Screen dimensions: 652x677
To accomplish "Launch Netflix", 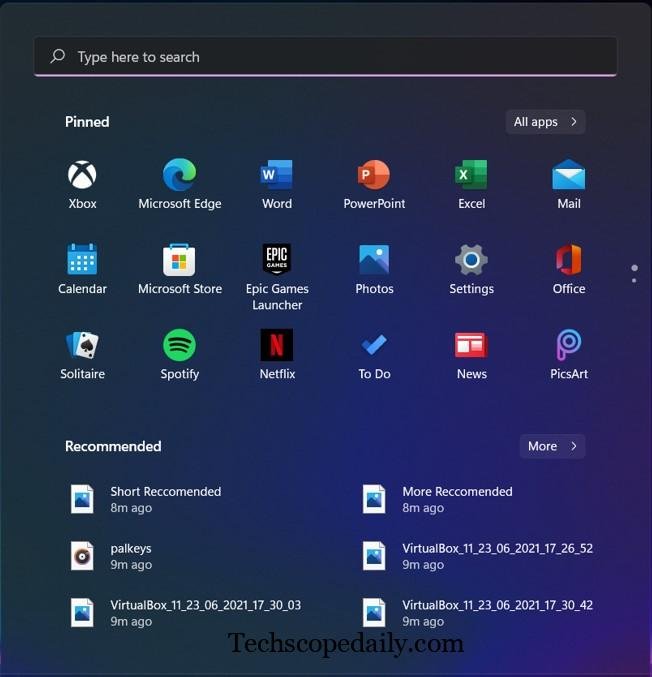I will (277, 355).
